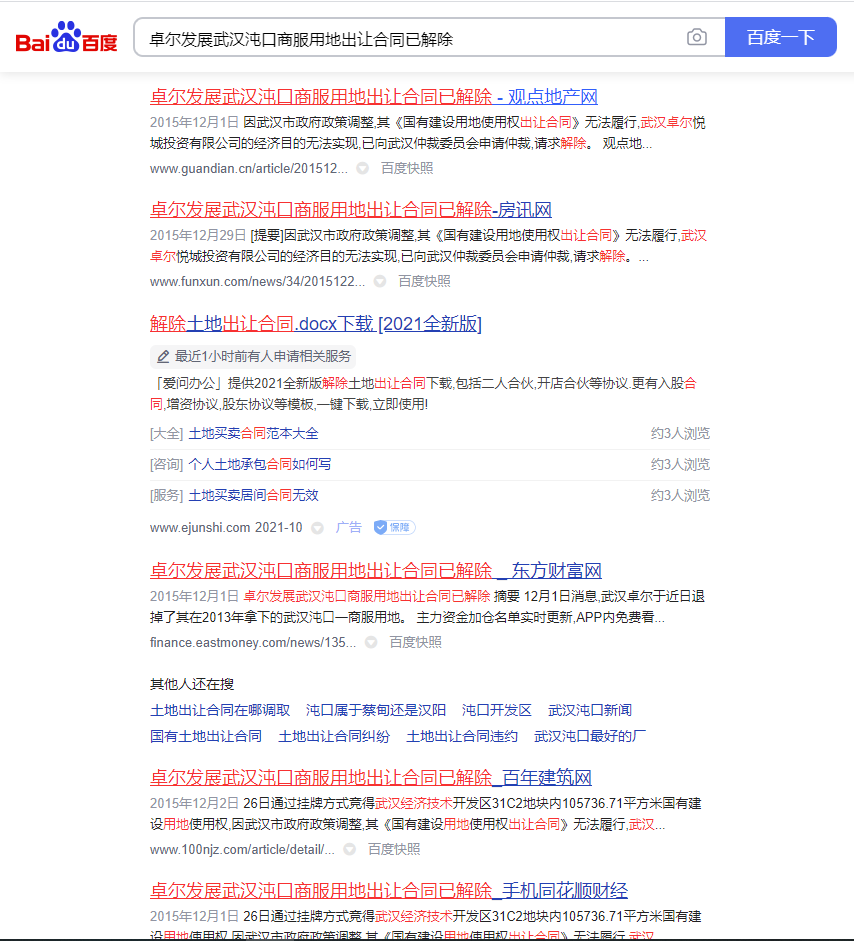The height and width of the screenshot is (941, 854).
Task: Search related query 土地出让合同违约
Action: tap(462, 736)
